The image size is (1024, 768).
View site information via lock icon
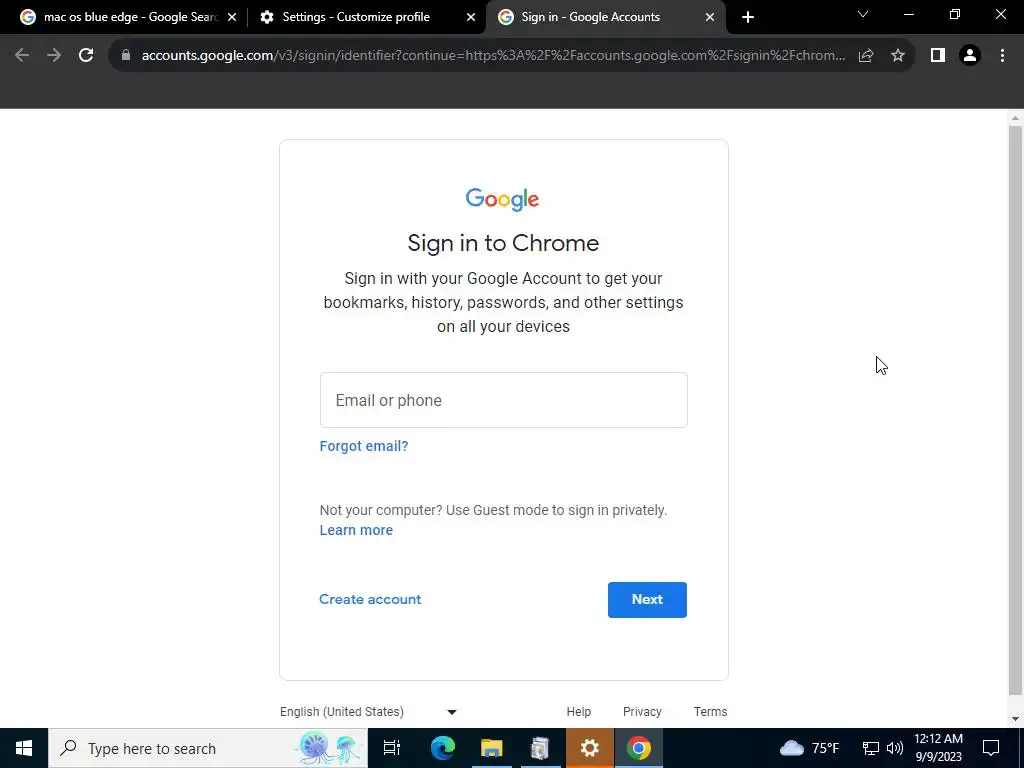pos(126,56)
